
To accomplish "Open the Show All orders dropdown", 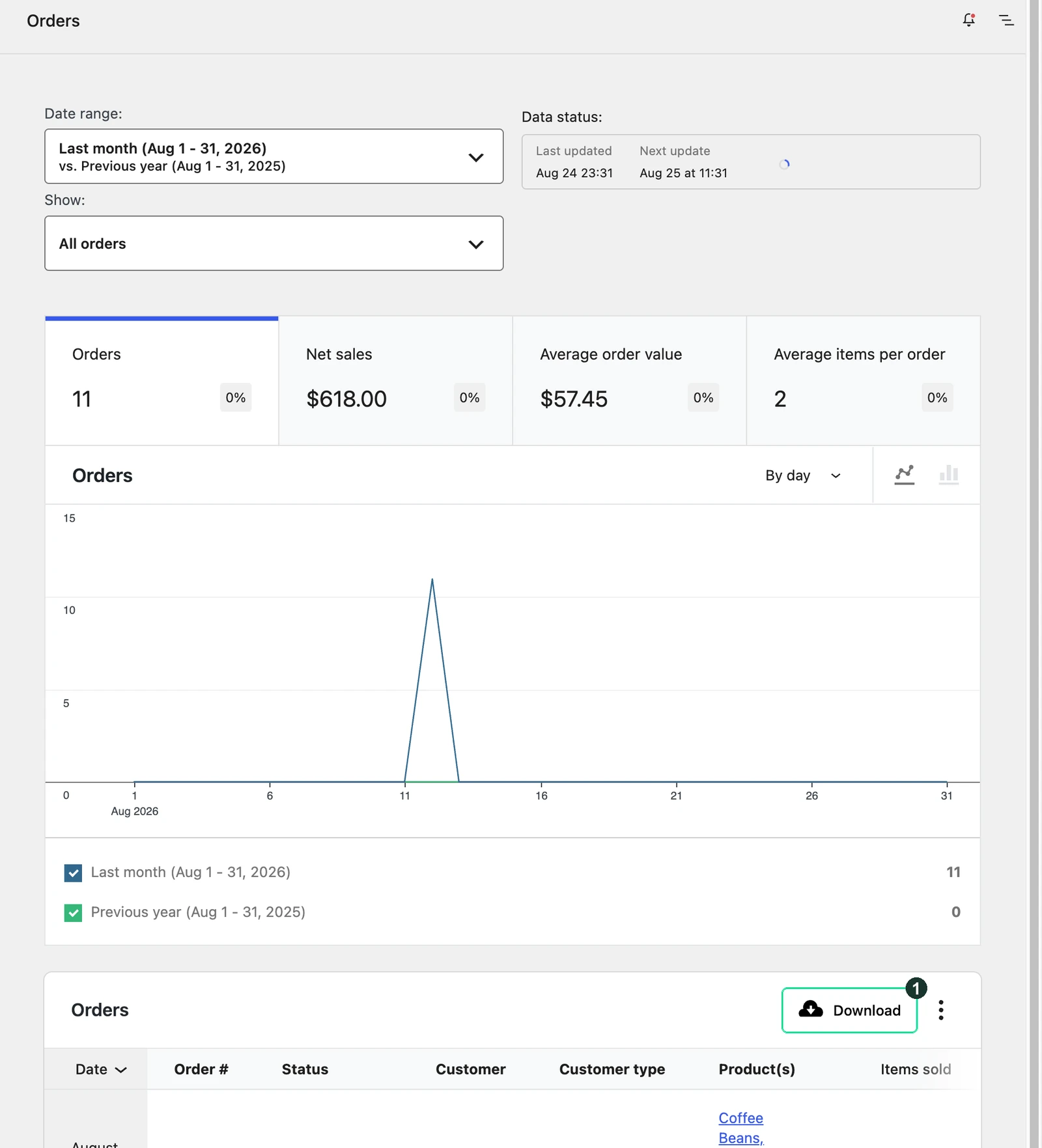I will click(274, 244).
